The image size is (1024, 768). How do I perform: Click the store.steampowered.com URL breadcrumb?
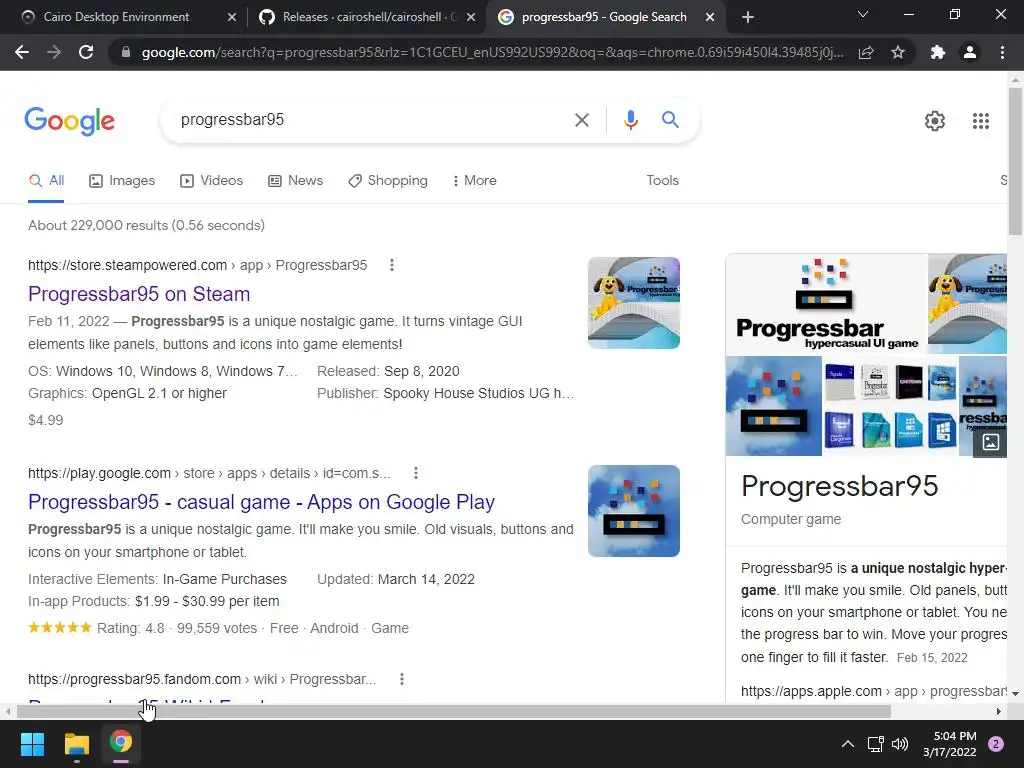click(x=197, y=265)
